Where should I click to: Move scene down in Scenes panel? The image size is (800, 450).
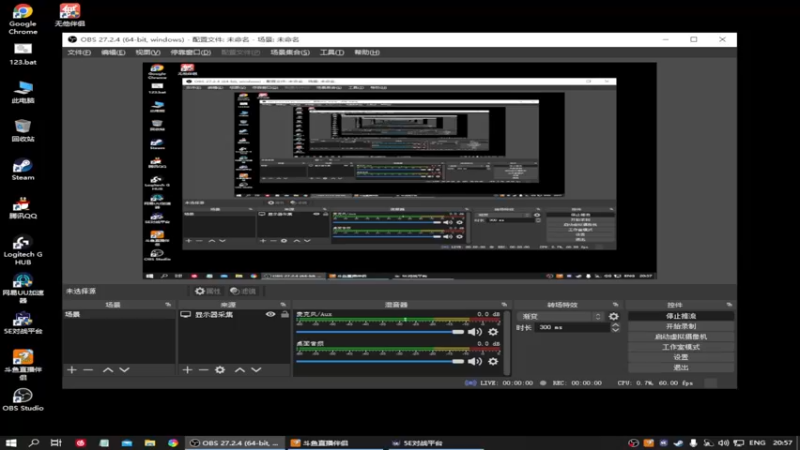point(124,370)
